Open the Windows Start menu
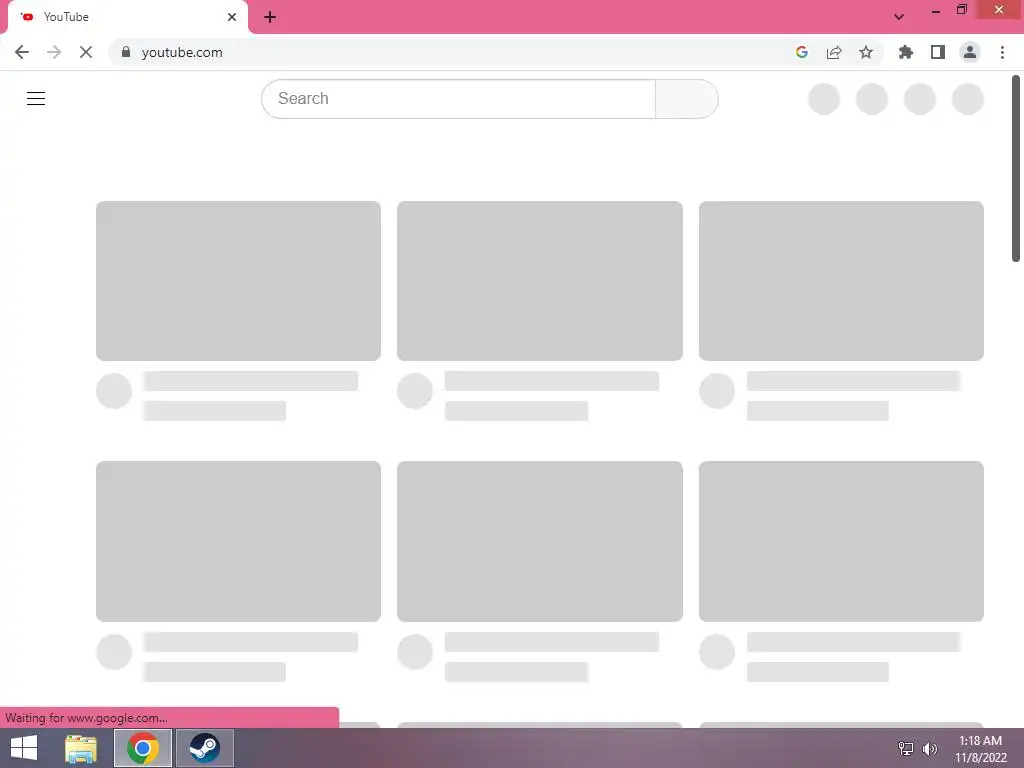This screenshot has width=1024, height=768. click(24, 748)
